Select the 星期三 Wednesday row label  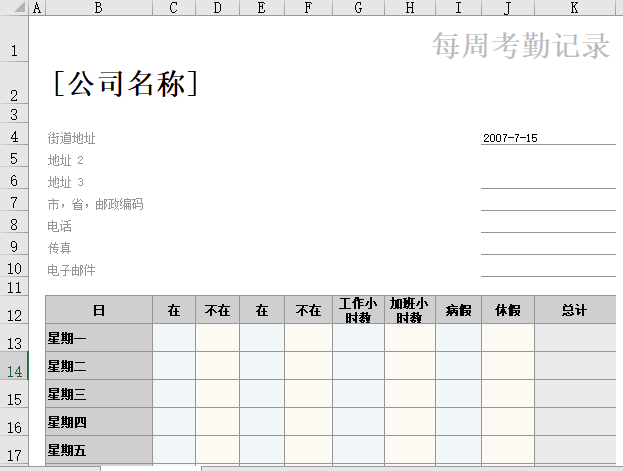coord(98,394)
